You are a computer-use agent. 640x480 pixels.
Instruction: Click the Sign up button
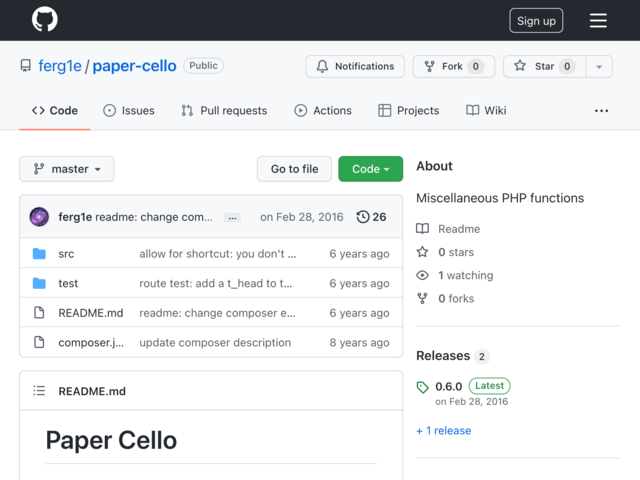[x=536, y=20]
